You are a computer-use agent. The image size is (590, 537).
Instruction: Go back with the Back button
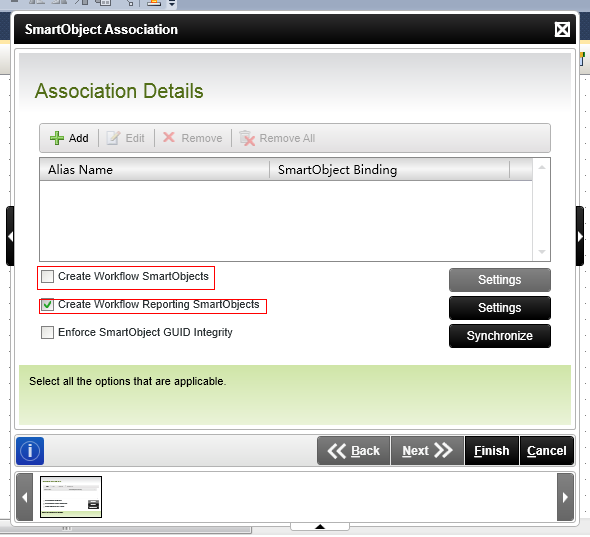[353, 451]
